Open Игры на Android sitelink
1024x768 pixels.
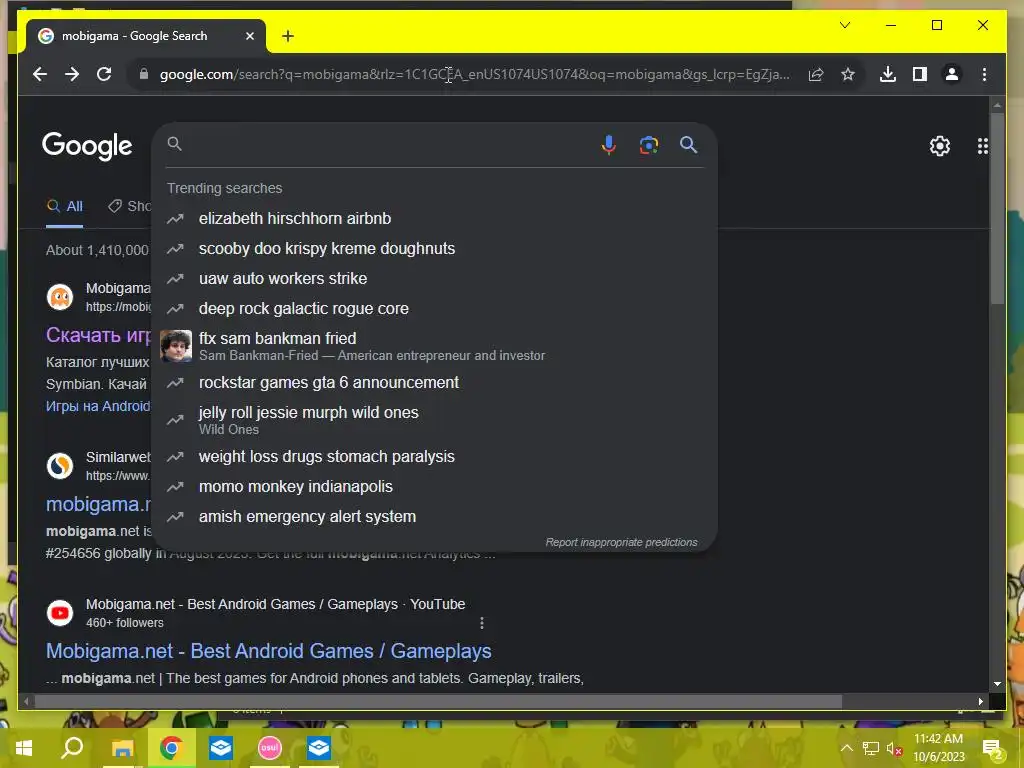[x=98, y=406]
